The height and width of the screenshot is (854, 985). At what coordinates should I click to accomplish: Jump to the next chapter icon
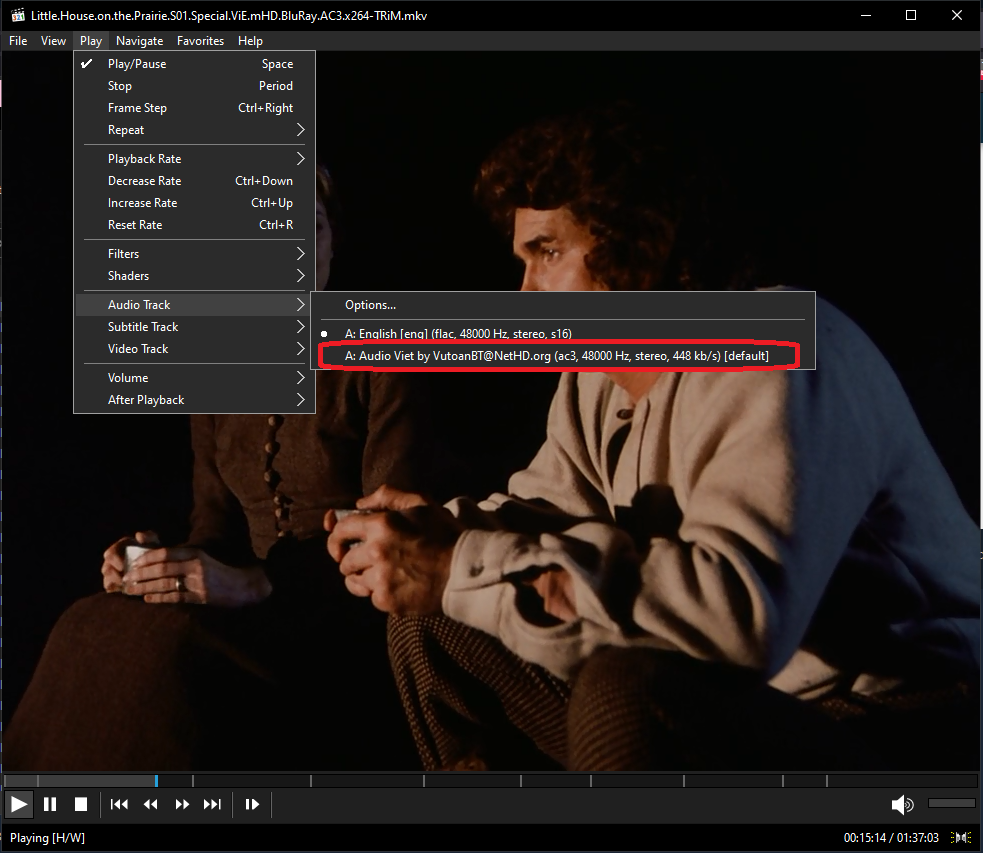point(212,805)
